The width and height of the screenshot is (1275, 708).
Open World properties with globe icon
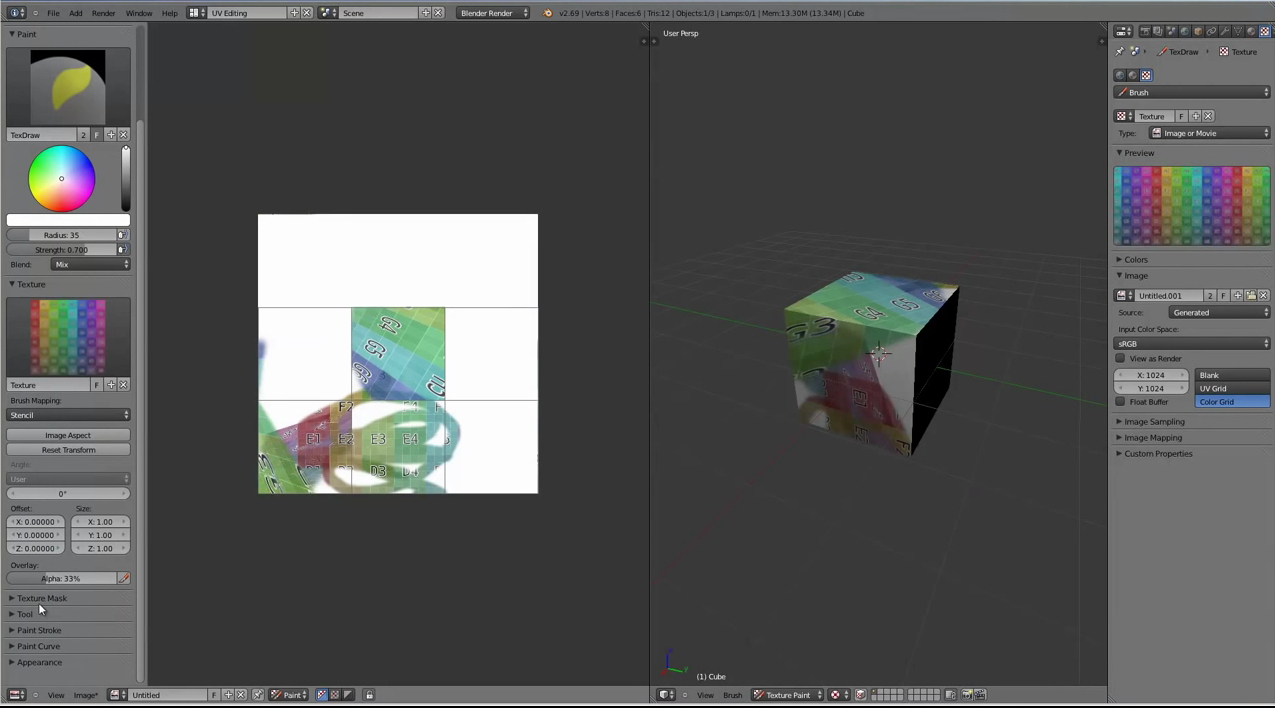[1184, 31]
